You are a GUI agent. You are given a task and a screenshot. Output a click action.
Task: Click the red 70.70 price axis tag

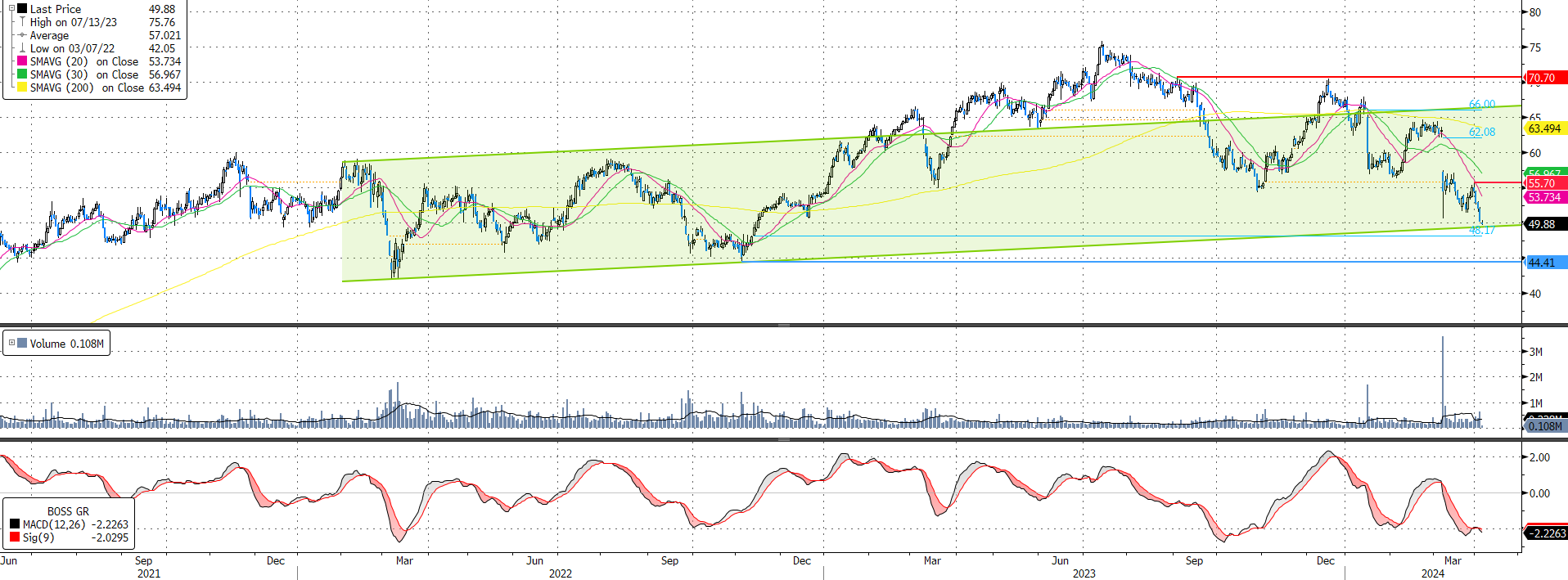[x=1546, y=78]
